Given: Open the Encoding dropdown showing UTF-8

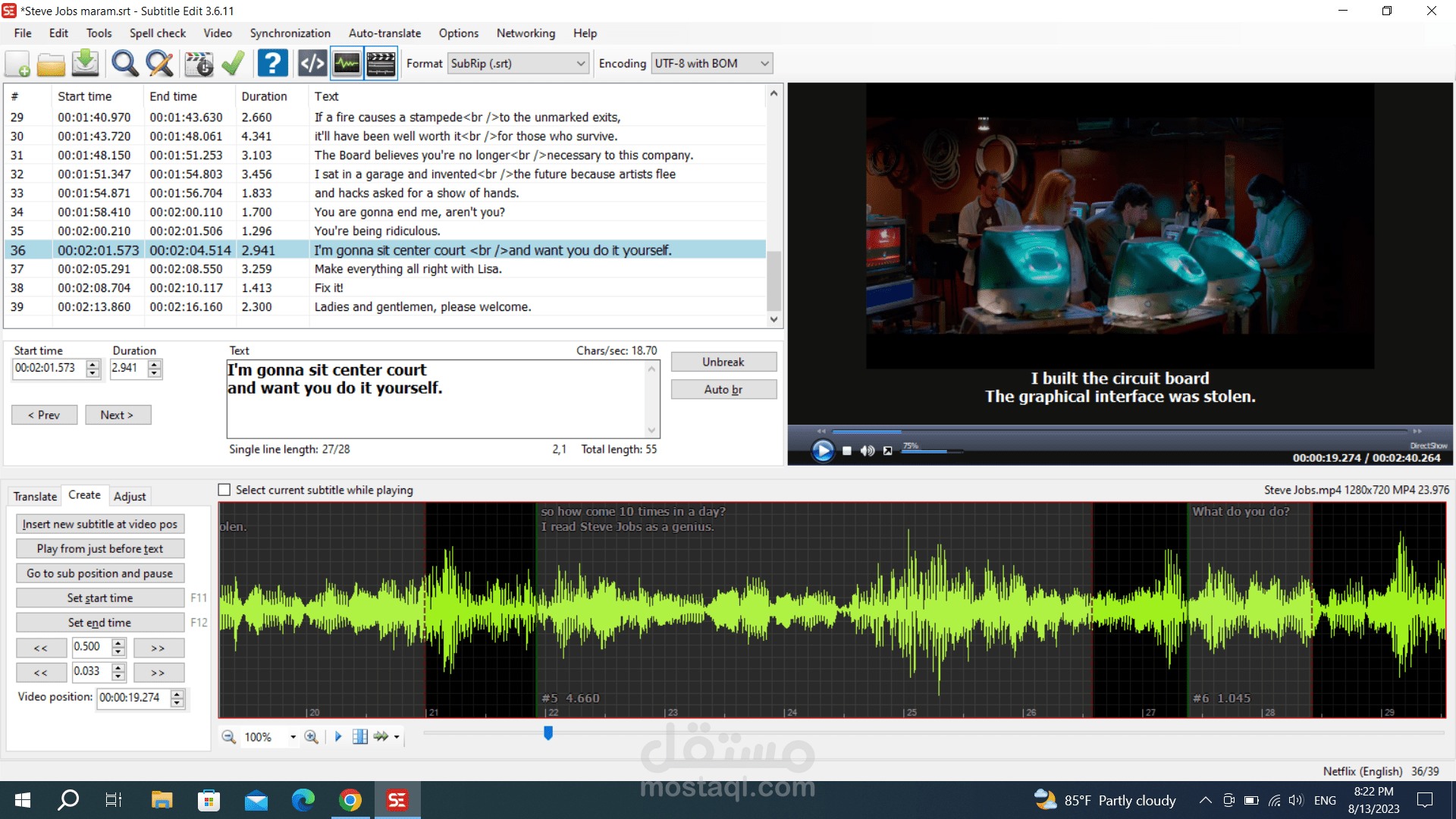Looking at the screenshot, I should [x=711, y=64].
